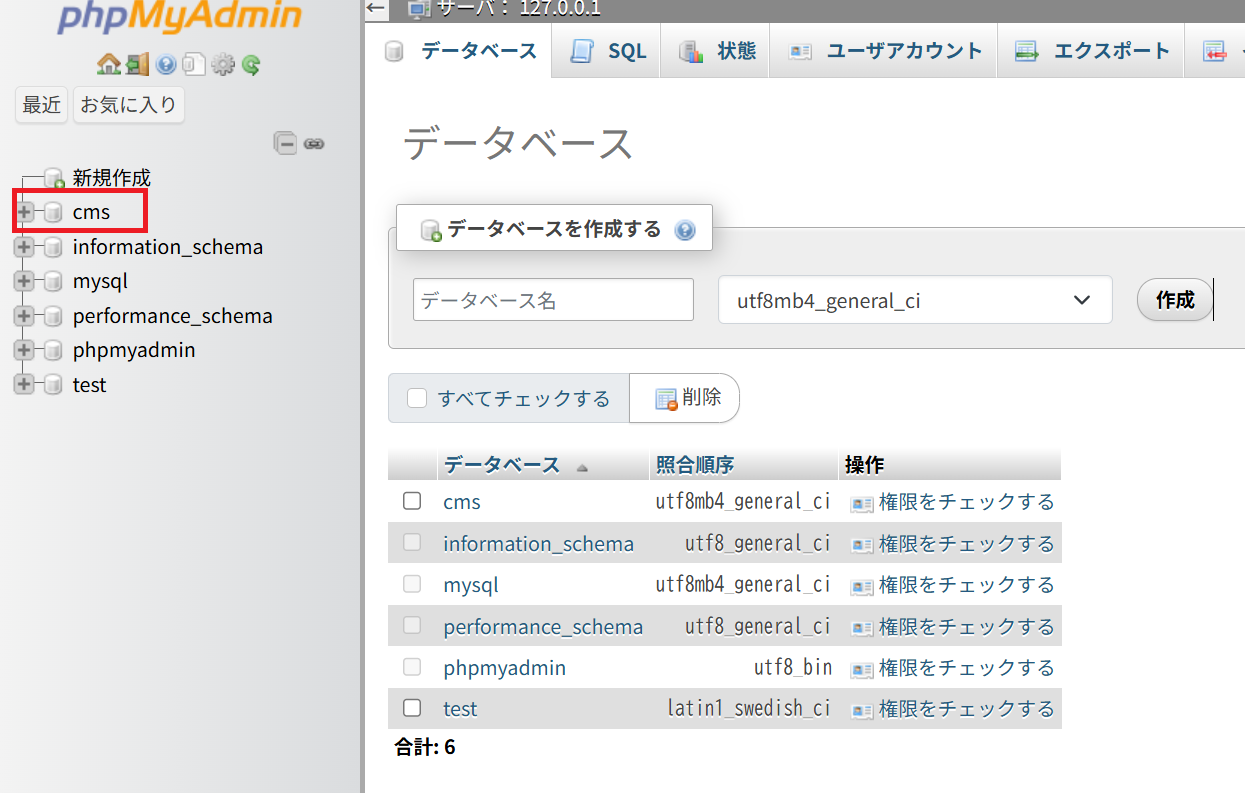Click the お気に入り button in sidebar
The image size is (1245, 793).
point(128,104)
